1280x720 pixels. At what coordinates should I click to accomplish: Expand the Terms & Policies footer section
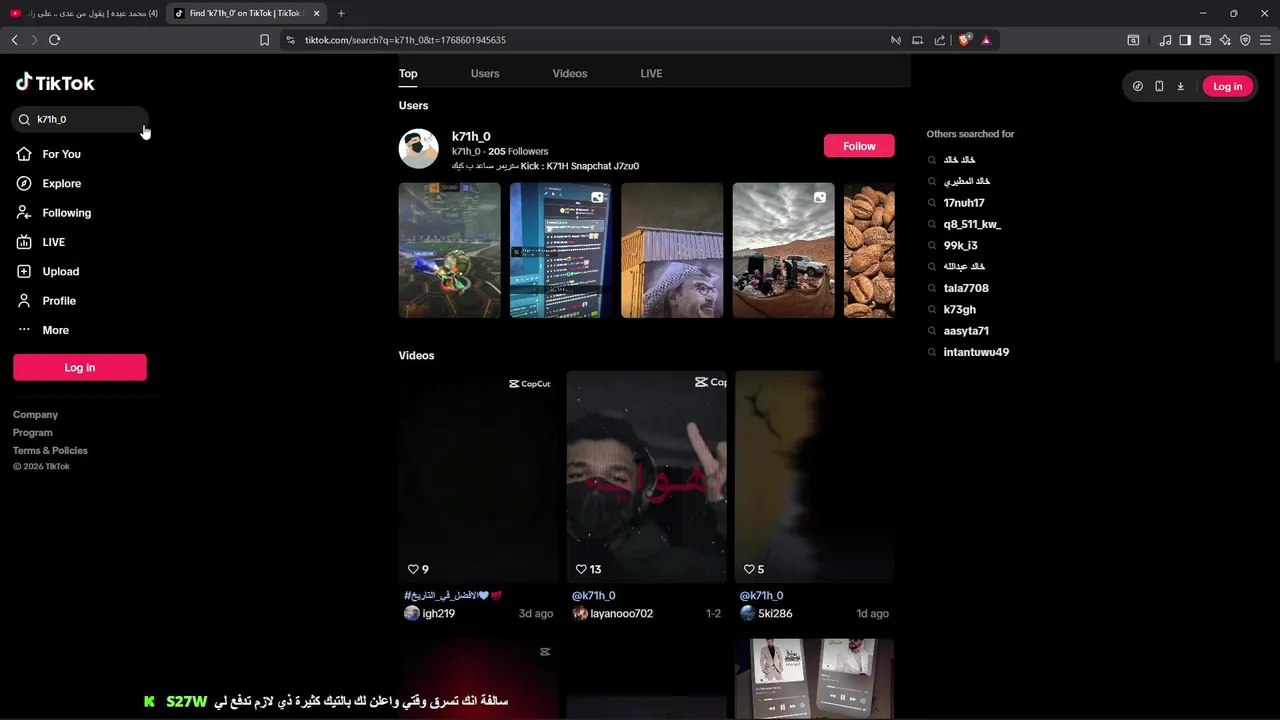tap(50, 450)
